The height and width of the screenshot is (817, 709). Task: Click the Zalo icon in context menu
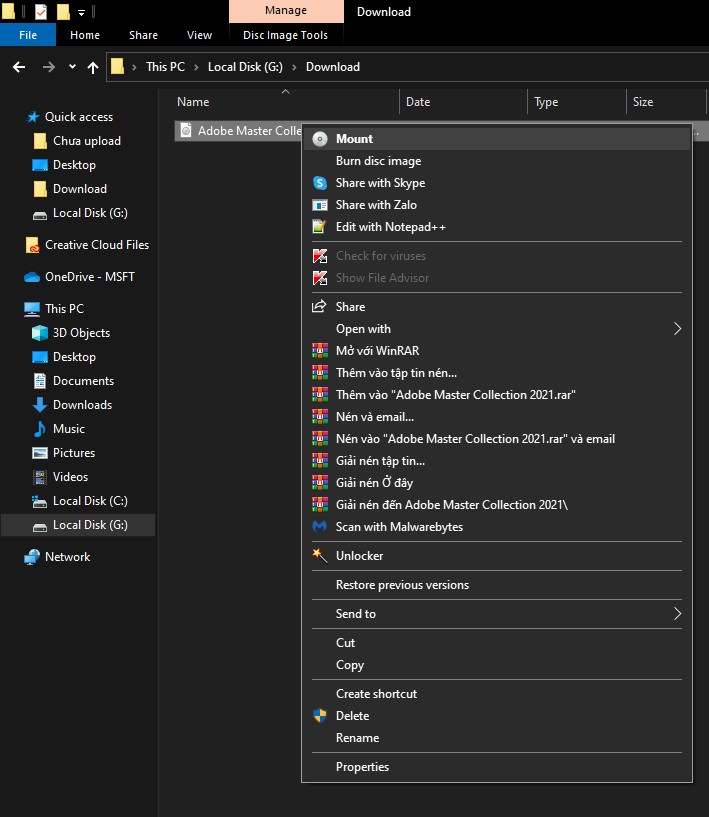320,205
